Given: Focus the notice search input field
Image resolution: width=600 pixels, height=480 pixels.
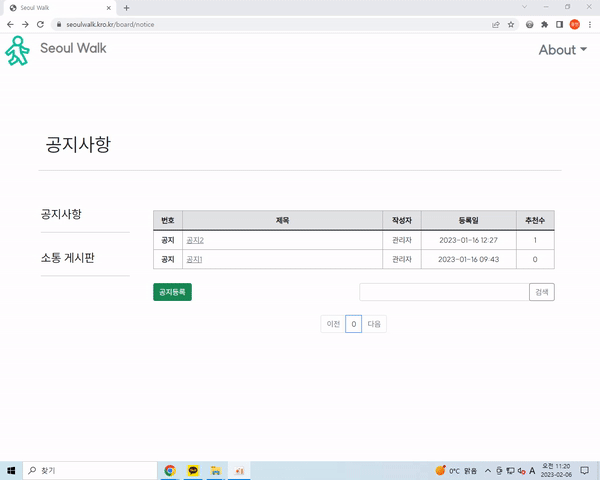Looking at the screenshot, I should (x=444, y=292).
